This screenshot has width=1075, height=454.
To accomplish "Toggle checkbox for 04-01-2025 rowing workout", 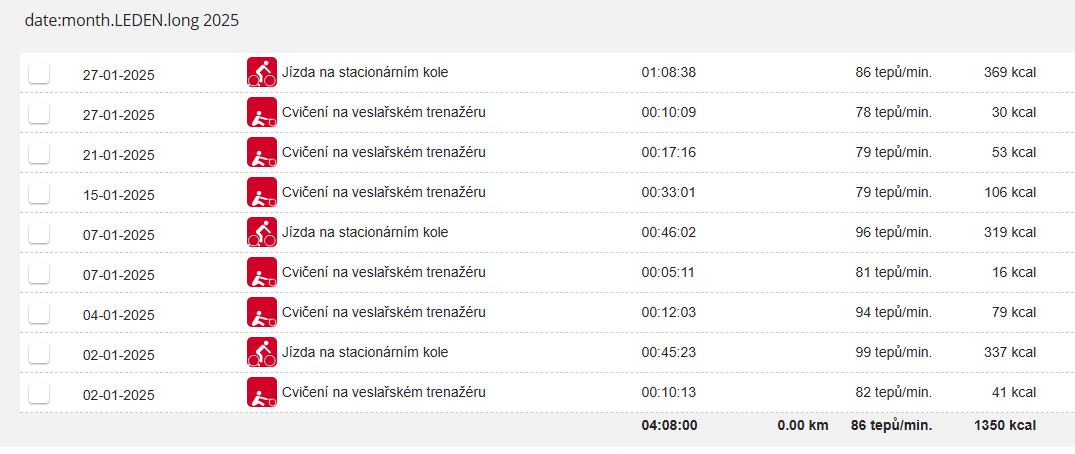I will pos(39,313).
